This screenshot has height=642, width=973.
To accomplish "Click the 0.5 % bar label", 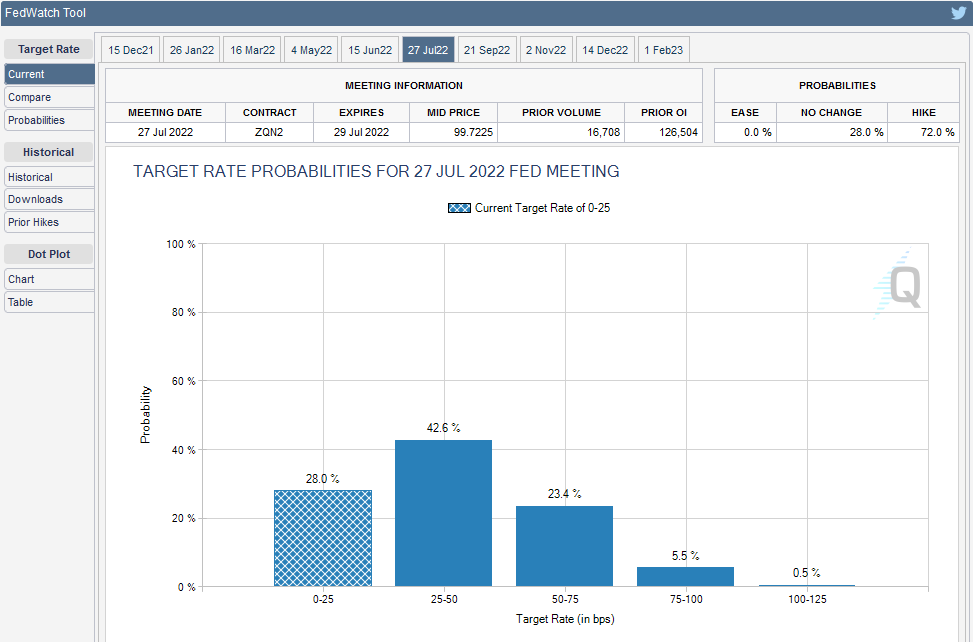I will pyautogui.click(x=807, y=573).
